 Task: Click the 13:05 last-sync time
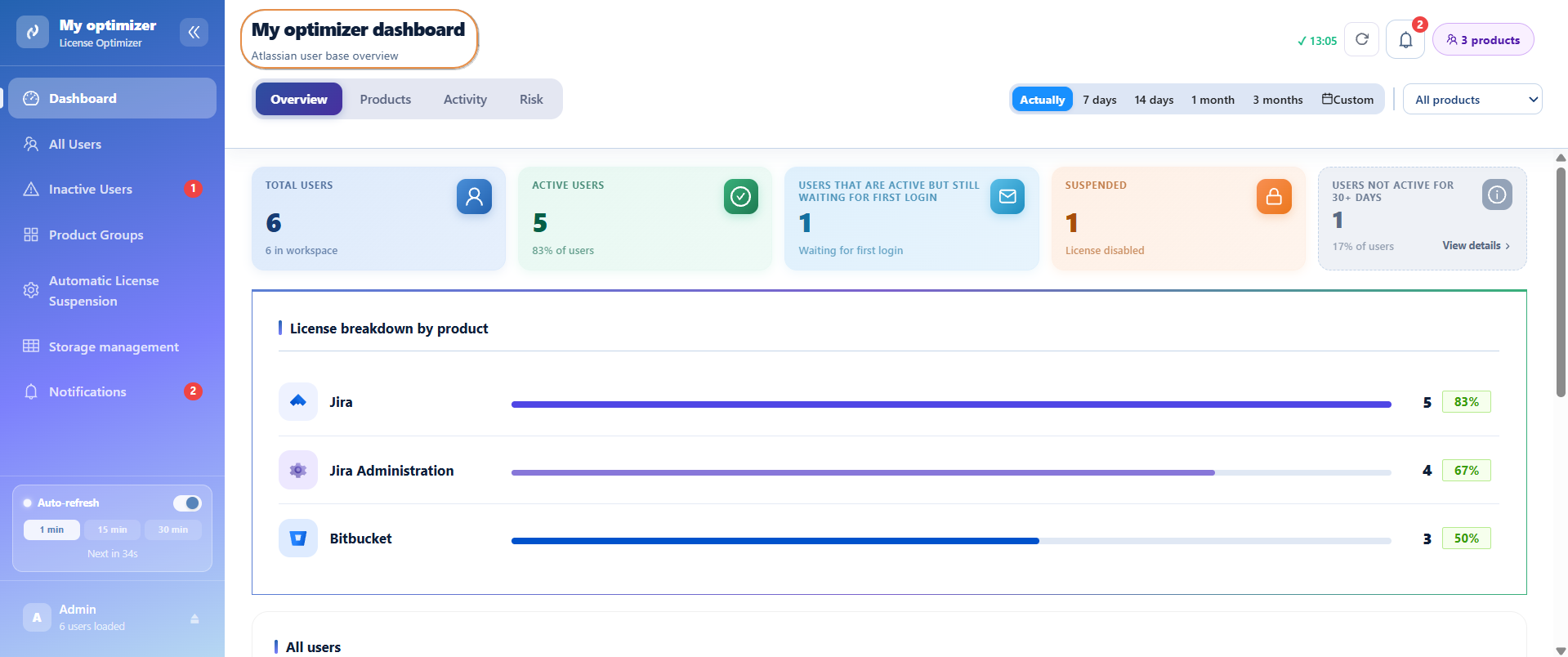1317,41
